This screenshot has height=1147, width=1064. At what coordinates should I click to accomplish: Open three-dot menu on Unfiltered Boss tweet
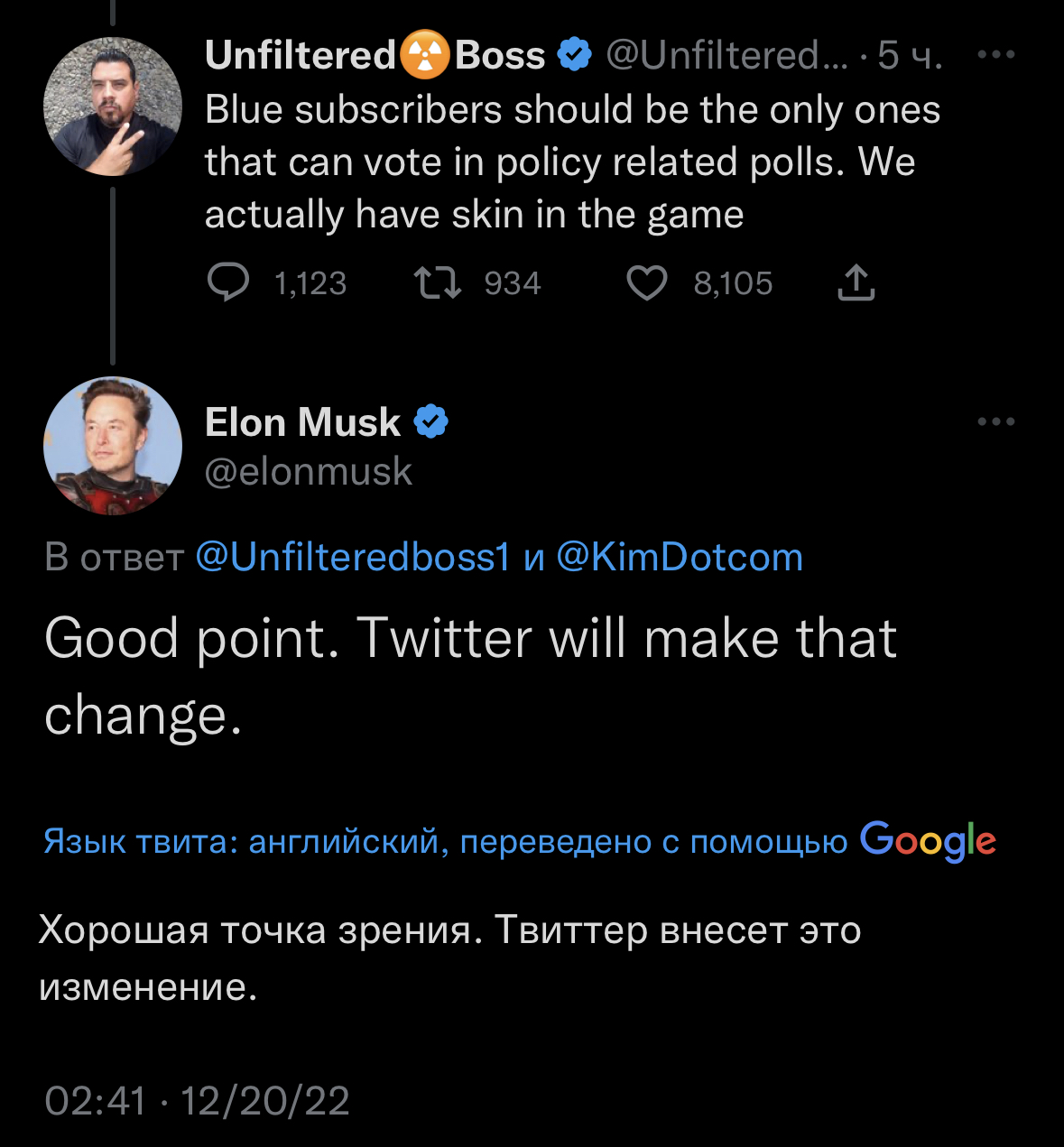click(x=996, y=55)
